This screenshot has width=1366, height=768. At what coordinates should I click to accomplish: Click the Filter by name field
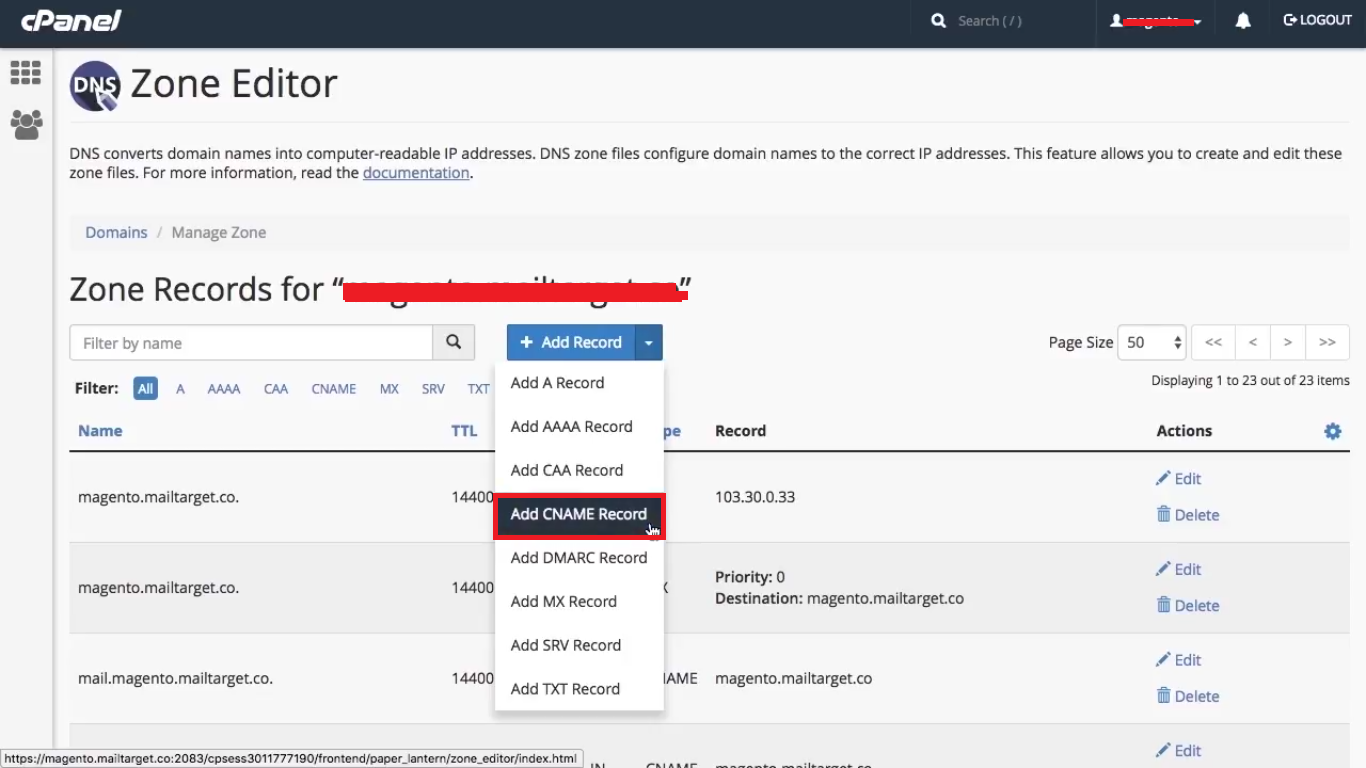(251, 342)
